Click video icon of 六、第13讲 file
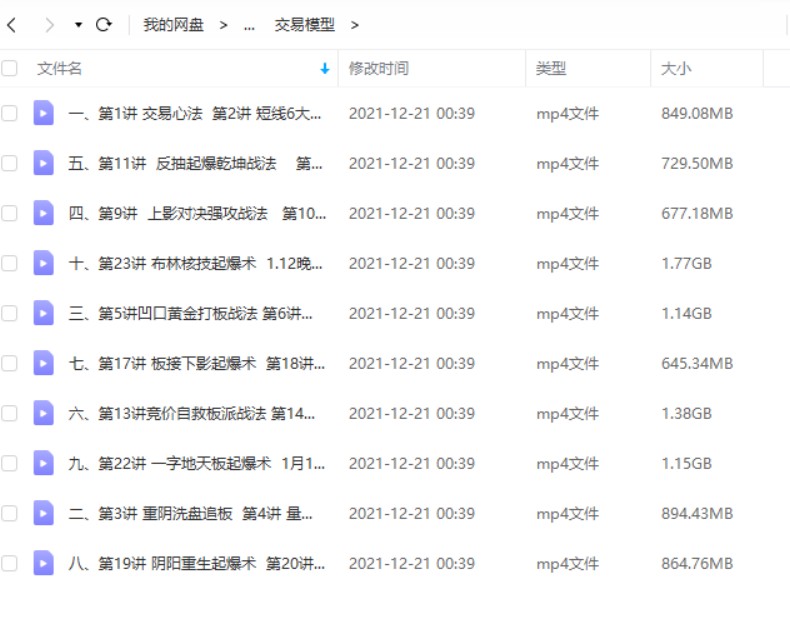790x634 pixels. (43, 413)
